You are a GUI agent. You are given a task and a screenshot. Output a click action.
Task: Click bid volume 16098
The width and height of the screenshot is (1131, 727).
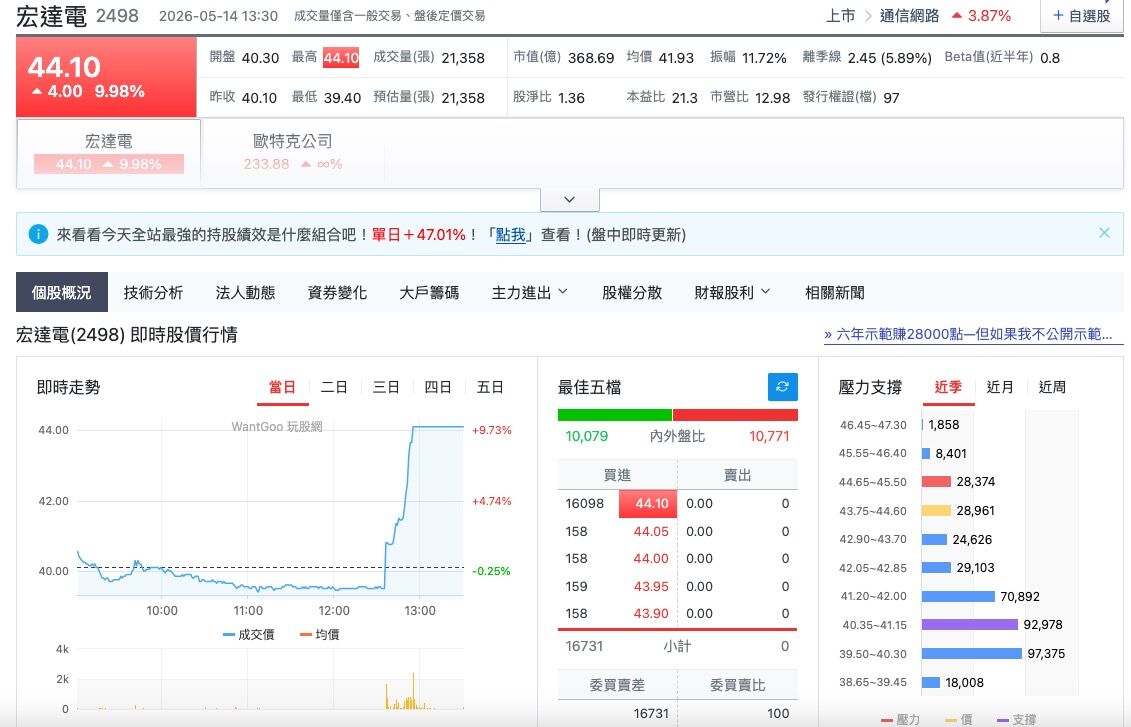584,503
